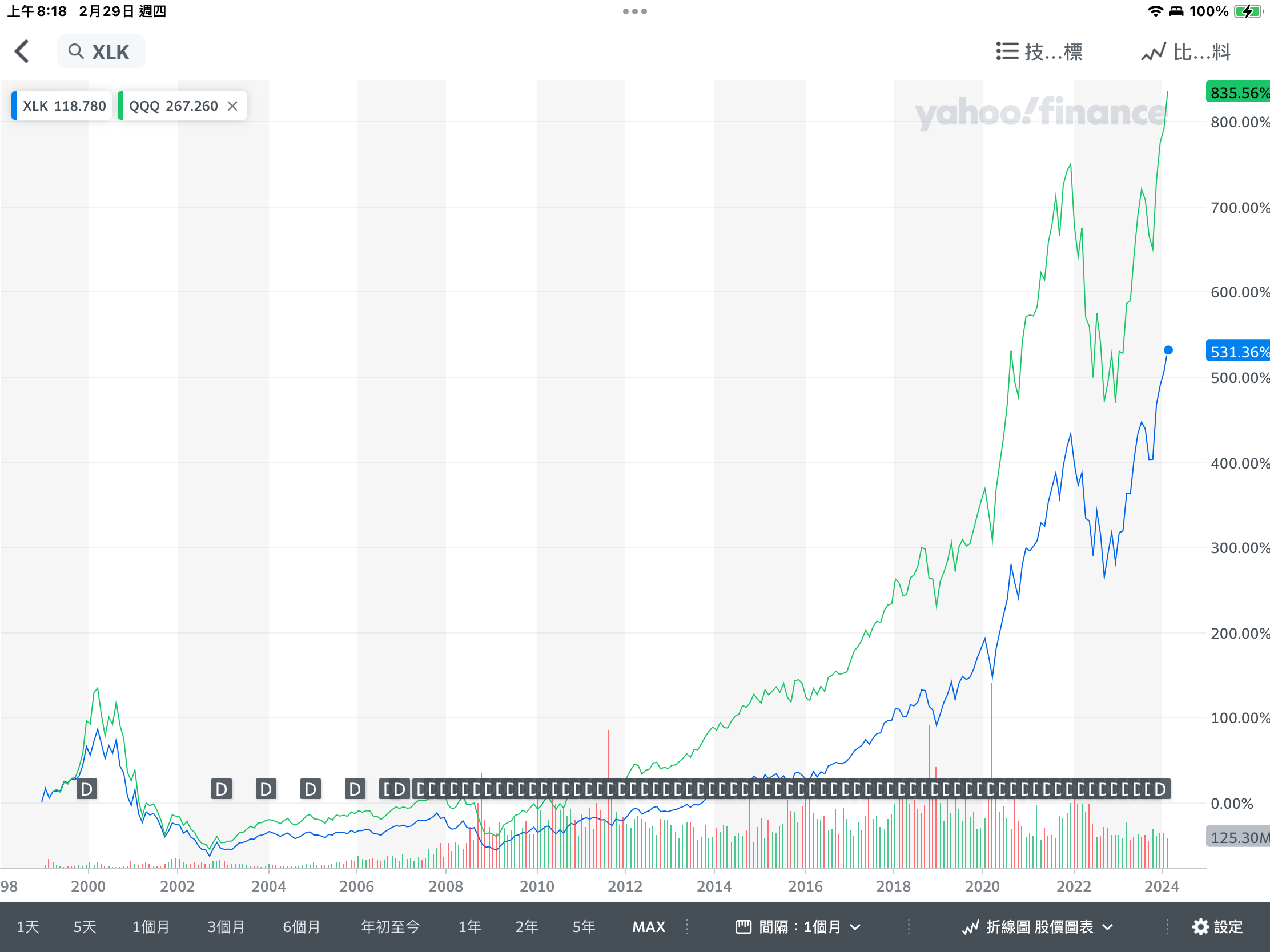Tap the last dividend D marker at 2024

tap(1160, 789)
